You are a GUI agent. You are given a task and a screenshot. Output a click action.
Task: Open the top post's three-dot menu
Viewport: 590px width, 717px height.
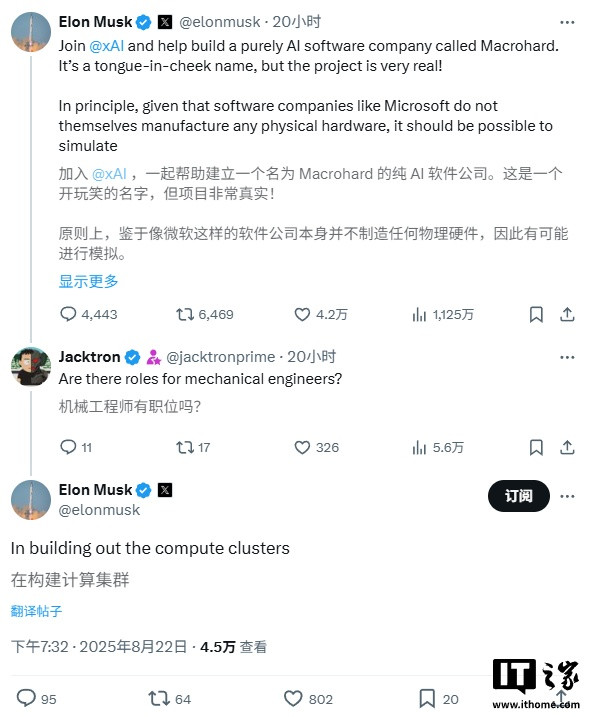[x=567, y=22]
